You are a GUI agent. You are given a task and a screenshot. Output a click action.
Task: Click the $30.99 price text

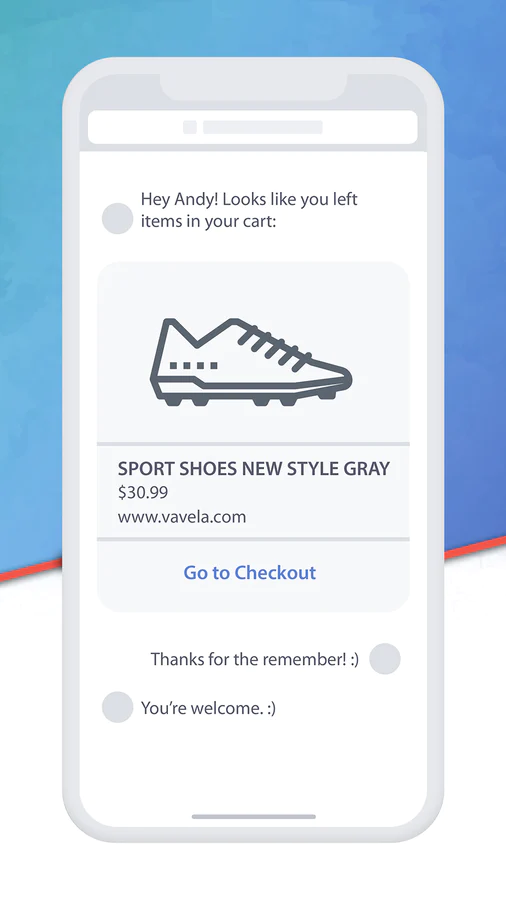pyautogui.click(x=143, y=492)
